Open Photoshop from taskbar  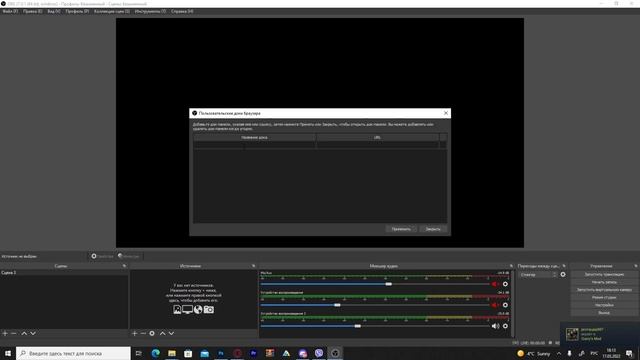[x=221, y=353]
